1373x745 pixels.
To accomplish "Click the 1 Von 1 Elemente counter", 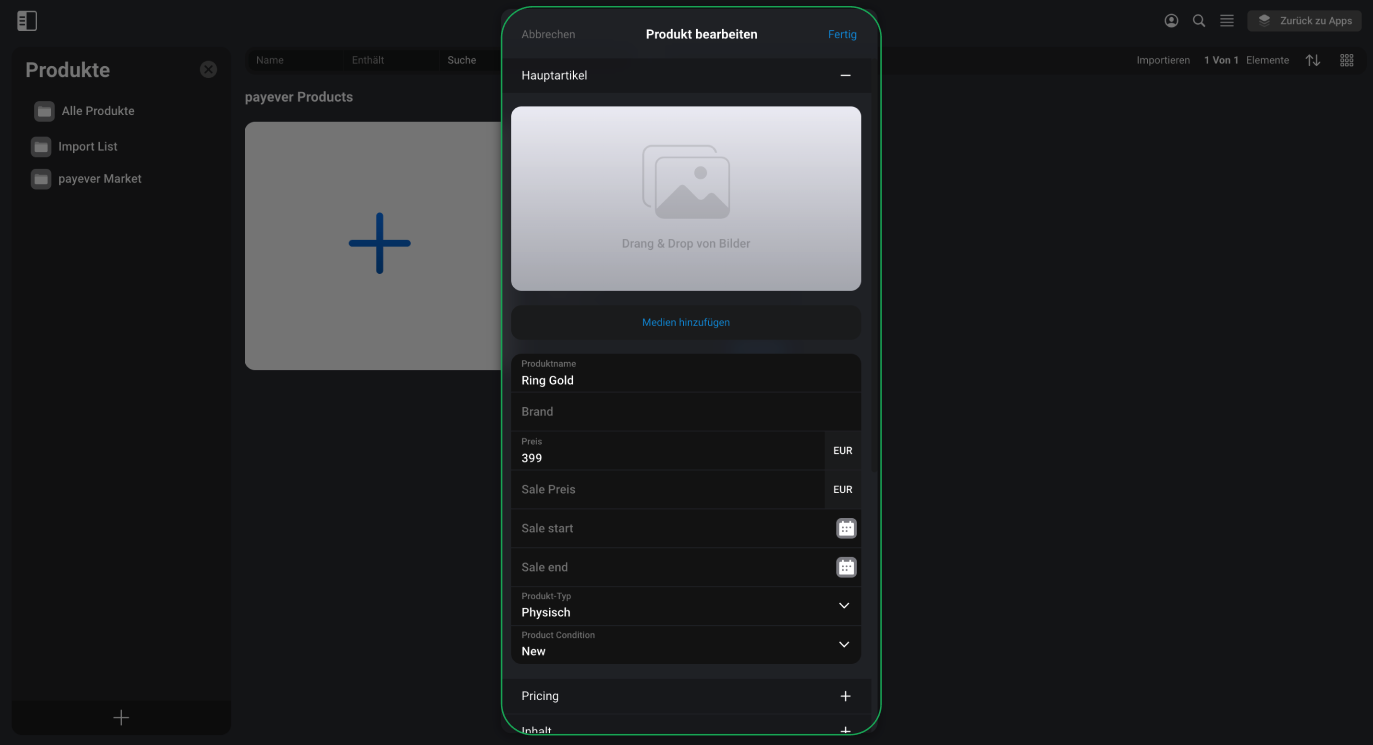I will coord(1247,60).
